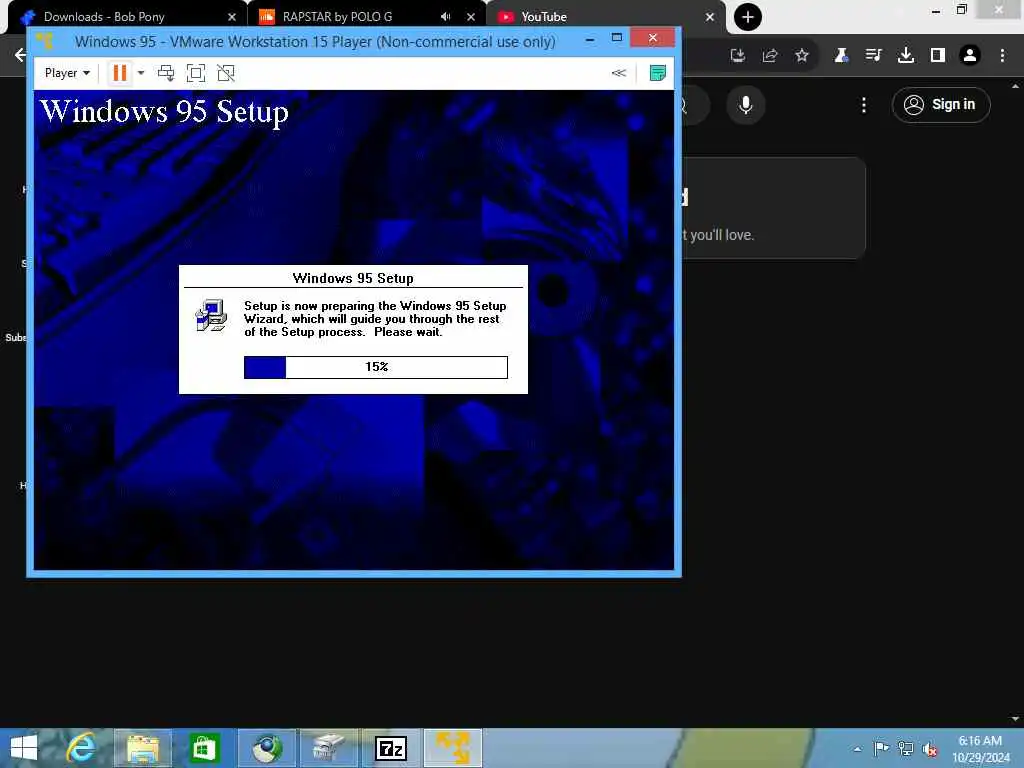Close the Downloads - Bob Pony tab
Image resolution: width=1024 pixels, height=768 pixels.
(232, 17)
